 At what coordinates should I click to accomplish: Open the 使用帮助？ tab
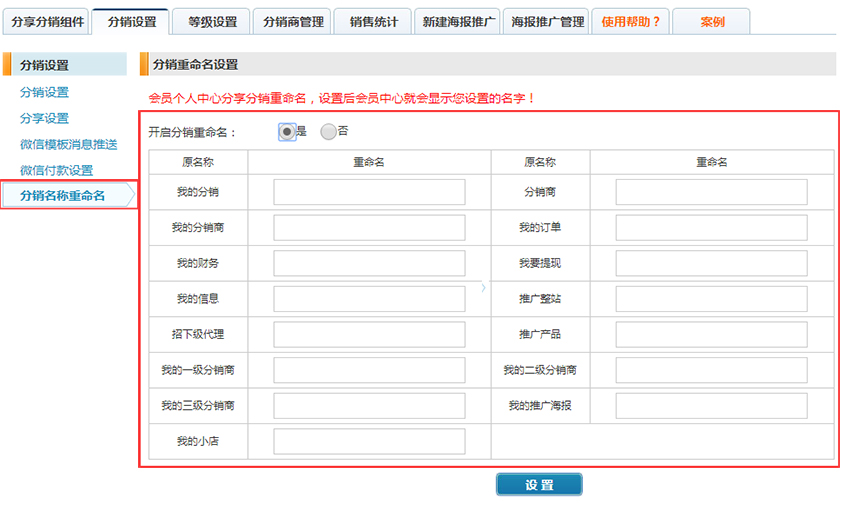[x=631, y=22]
